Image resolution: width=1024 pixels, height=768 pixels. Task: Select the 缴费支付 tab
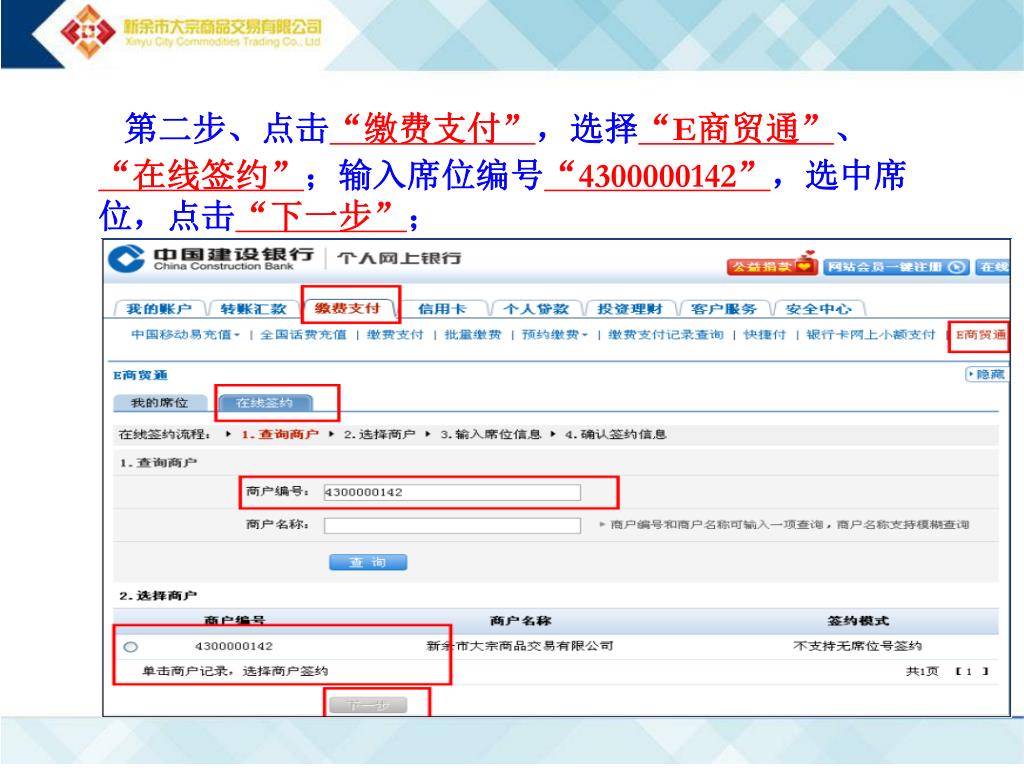(347, 308)
